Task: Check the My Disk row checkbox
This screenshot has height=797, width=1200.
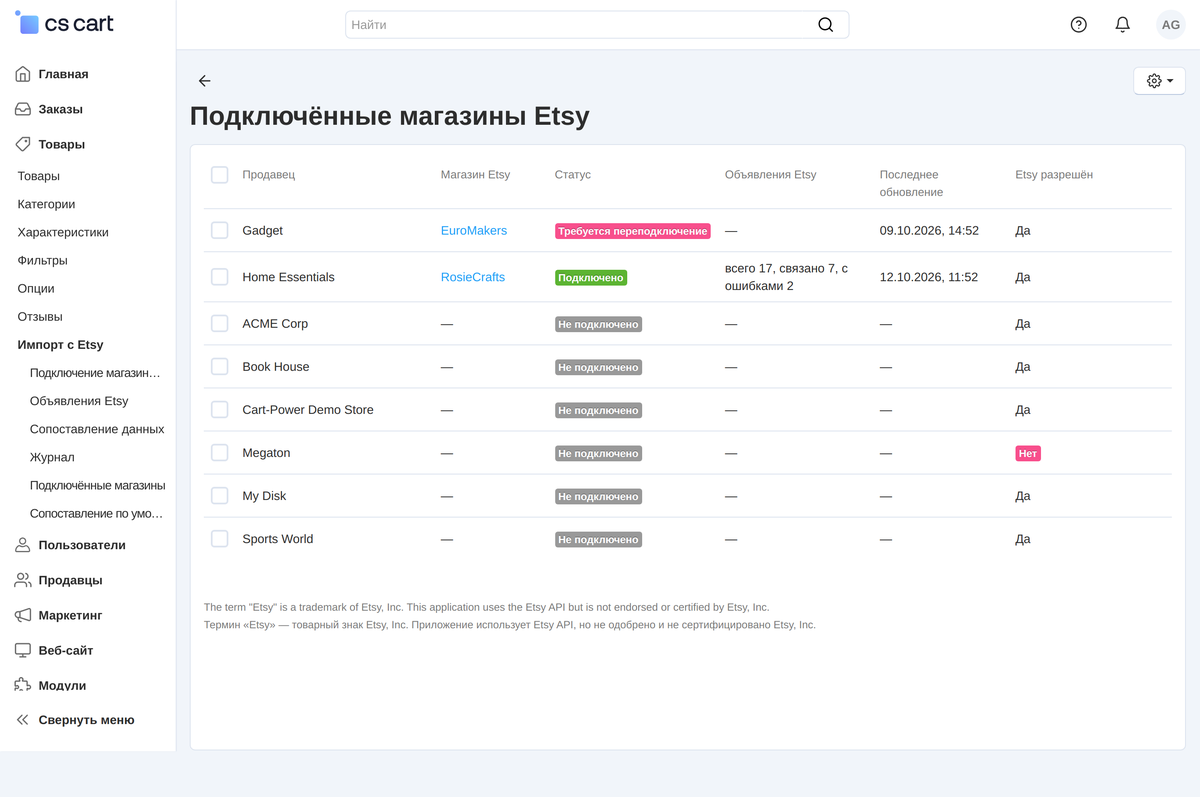Action: (x=220, y=496)
